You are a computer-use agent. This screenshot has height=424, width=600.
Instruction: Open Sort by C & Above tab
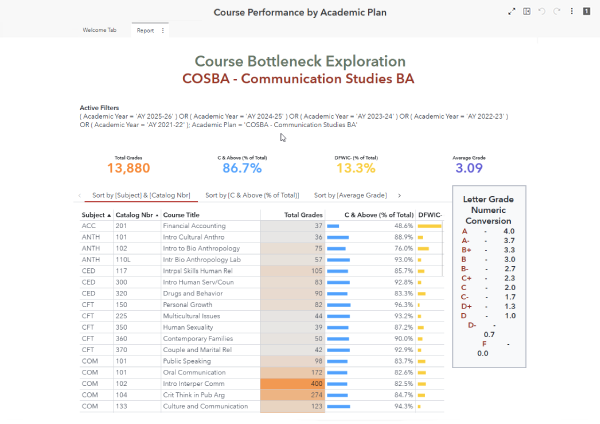point(252,195)
